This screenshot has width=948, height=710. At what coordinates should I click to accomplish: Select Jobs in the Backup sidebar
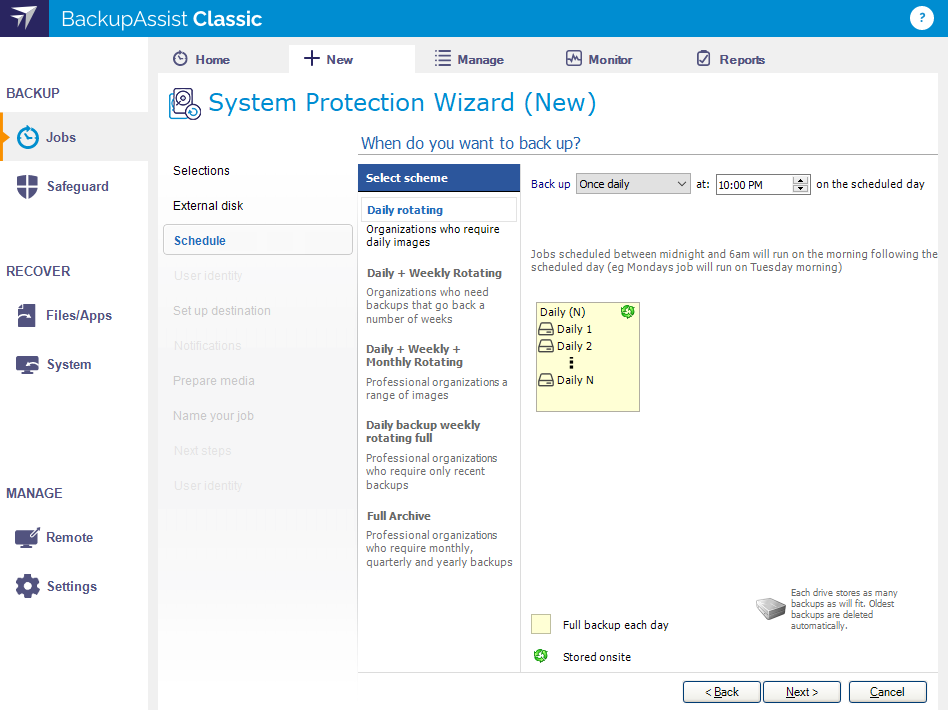pos(74,137)
